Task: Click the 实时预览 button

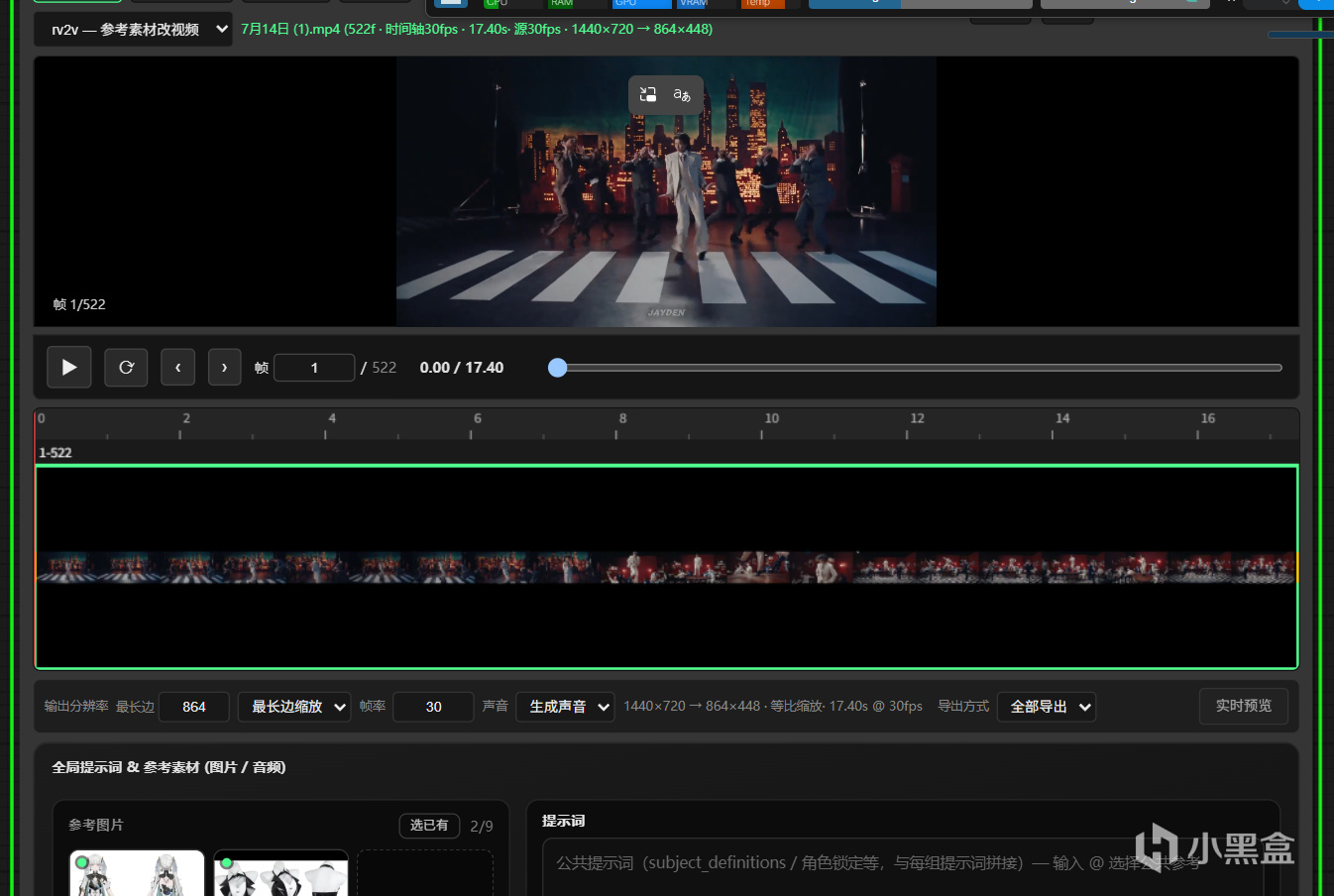Action: [x=1244, y=706]
